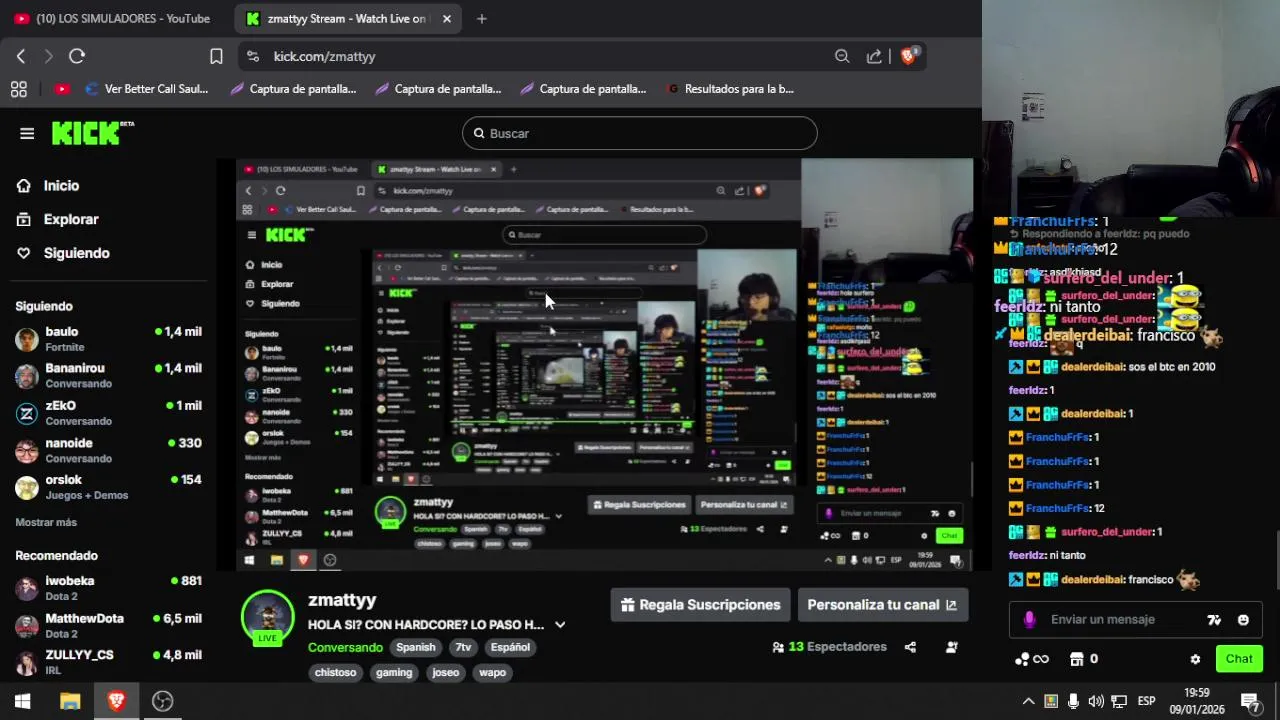Open the Brave Shields lion icon
Image resolution: width=1280 pixels, height=720 pixels.
click(x=909, y=56)
